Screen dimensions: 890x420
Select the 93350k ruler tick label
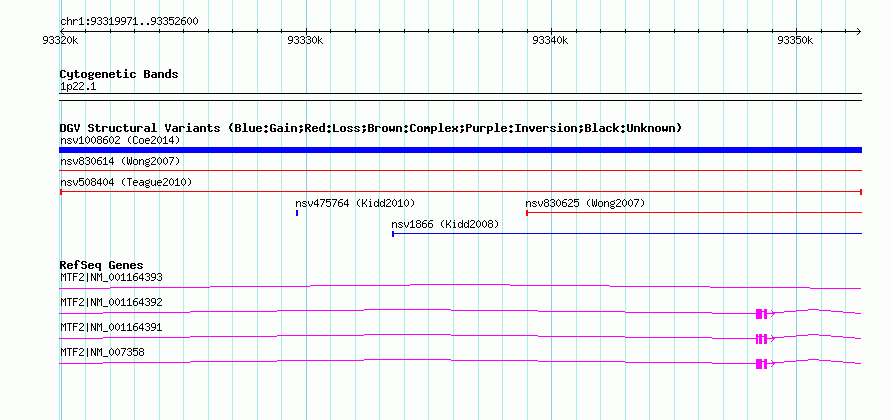click(795, 40)
